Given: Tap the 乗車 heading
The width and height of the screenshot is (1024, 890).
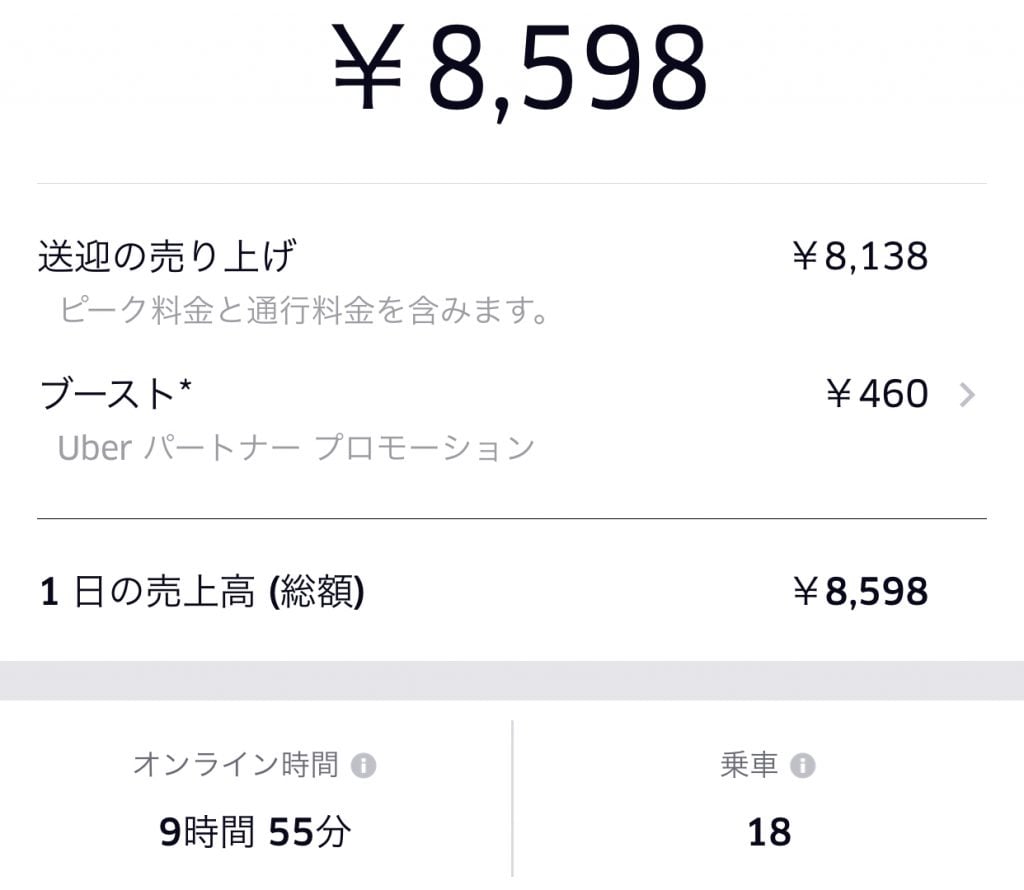Looking at the screenshot, I should (x=749, y=766).
